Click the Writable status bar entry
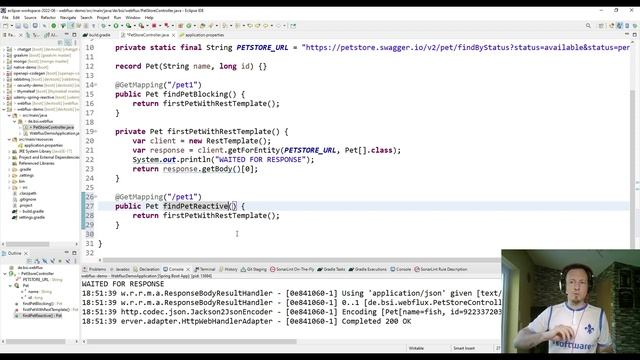This screenshot has height=360, width=640. click(x=416, y=348)
